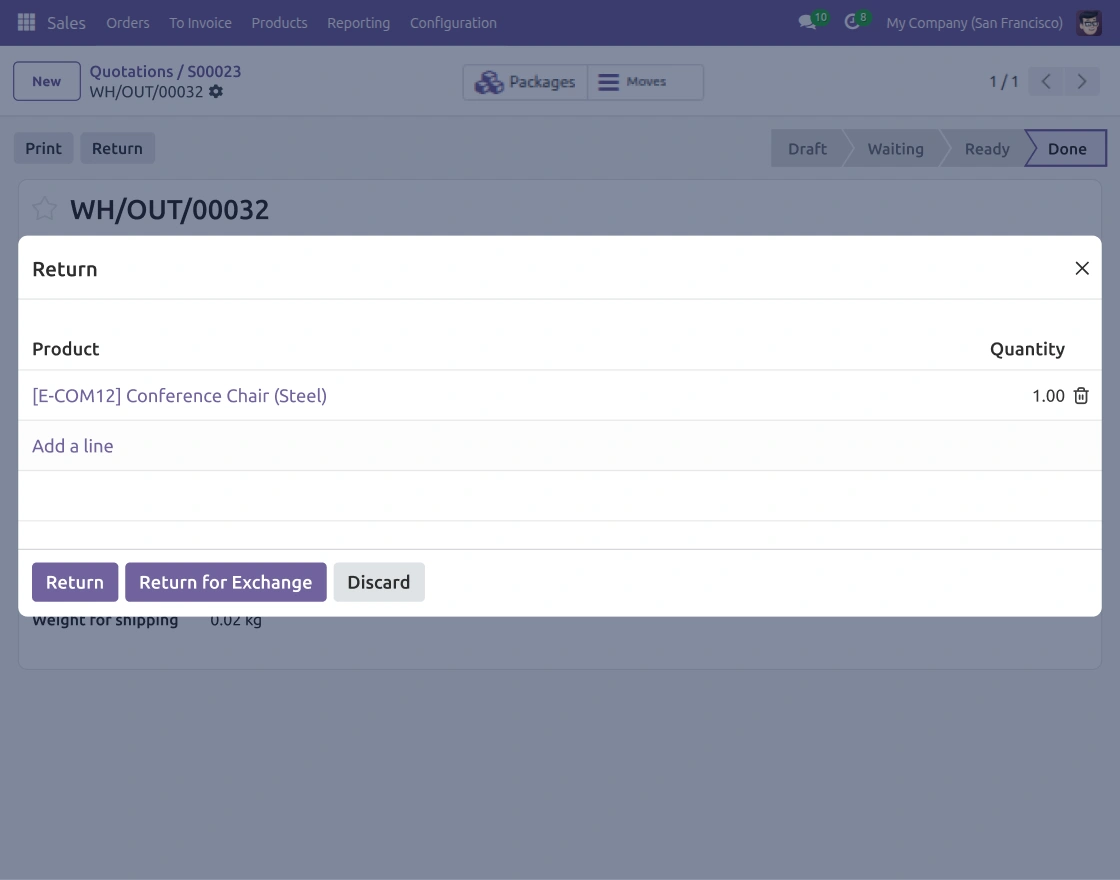Toggle the favorite star for WH/OUT/00032
This screenshot has width=1120, height=880.
coord(44,209)
